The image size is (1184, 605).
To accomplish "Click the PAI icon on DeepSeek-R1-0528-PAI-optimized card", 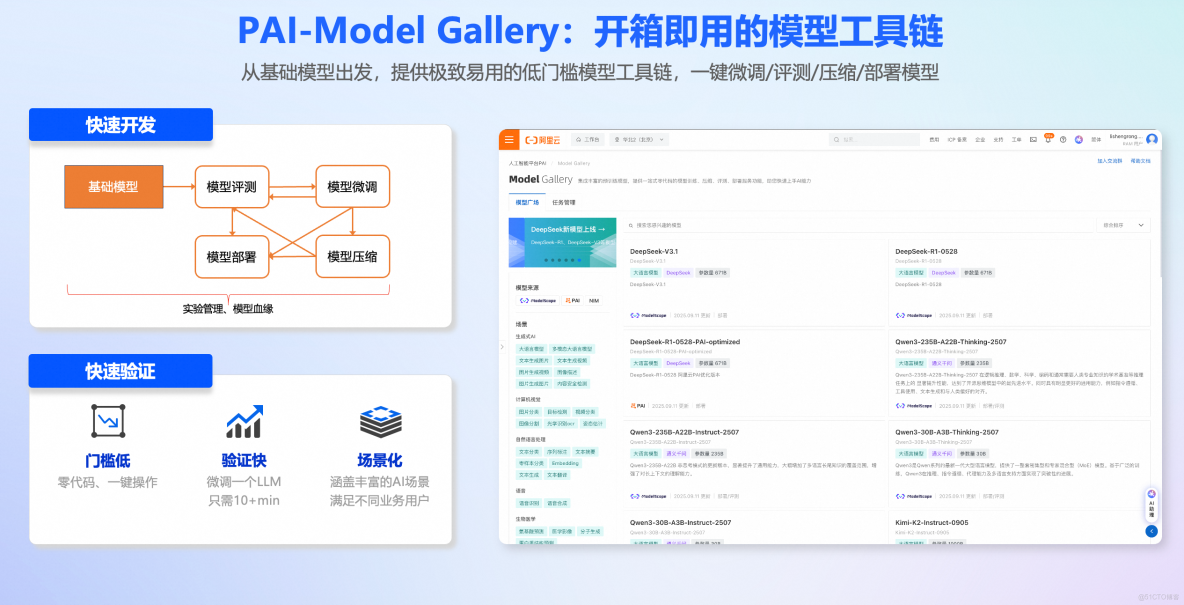I will click(634, 406).
